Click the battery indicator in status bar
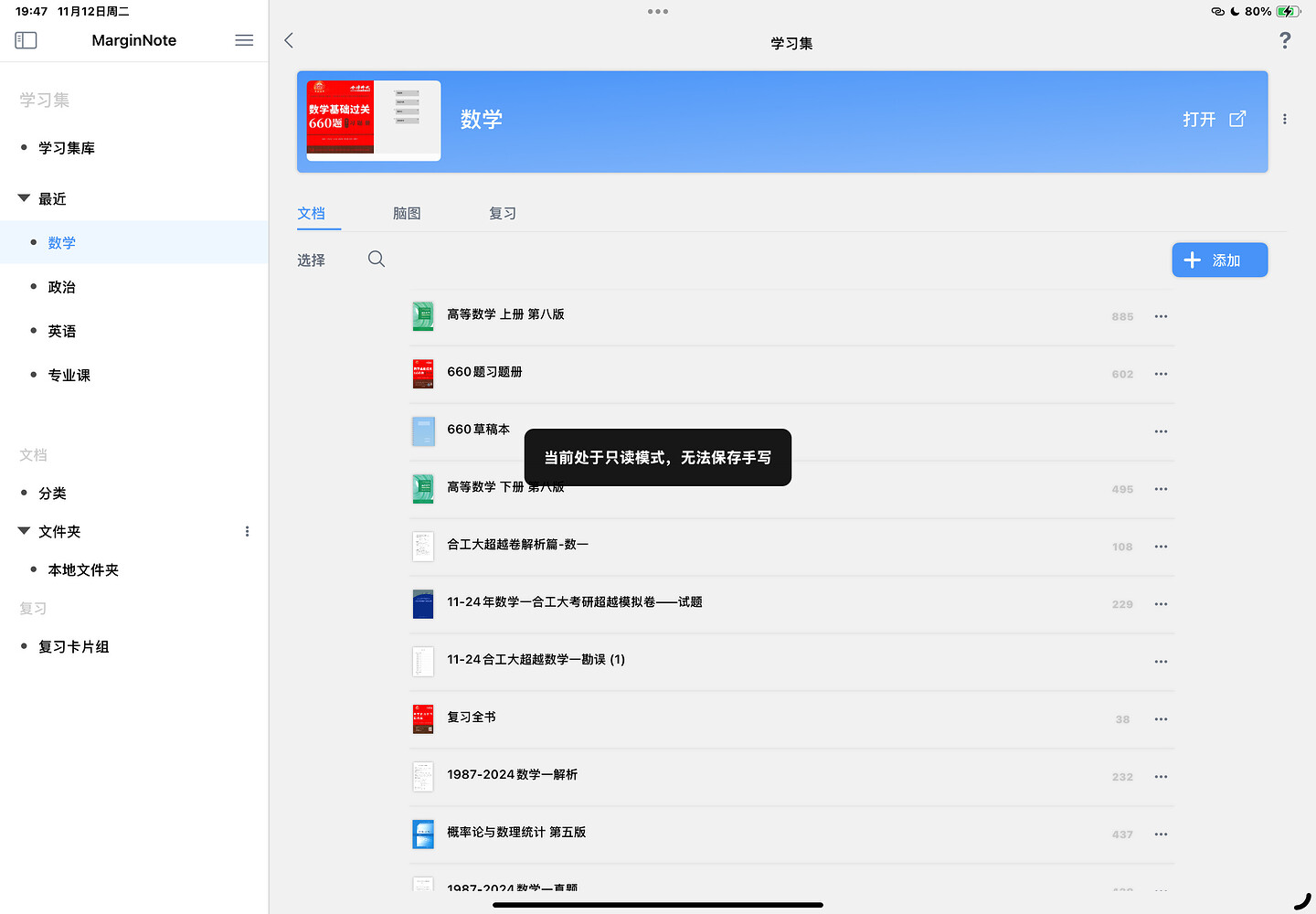This screenshot has height=914, width=1316. click(x=1289, y=12)
